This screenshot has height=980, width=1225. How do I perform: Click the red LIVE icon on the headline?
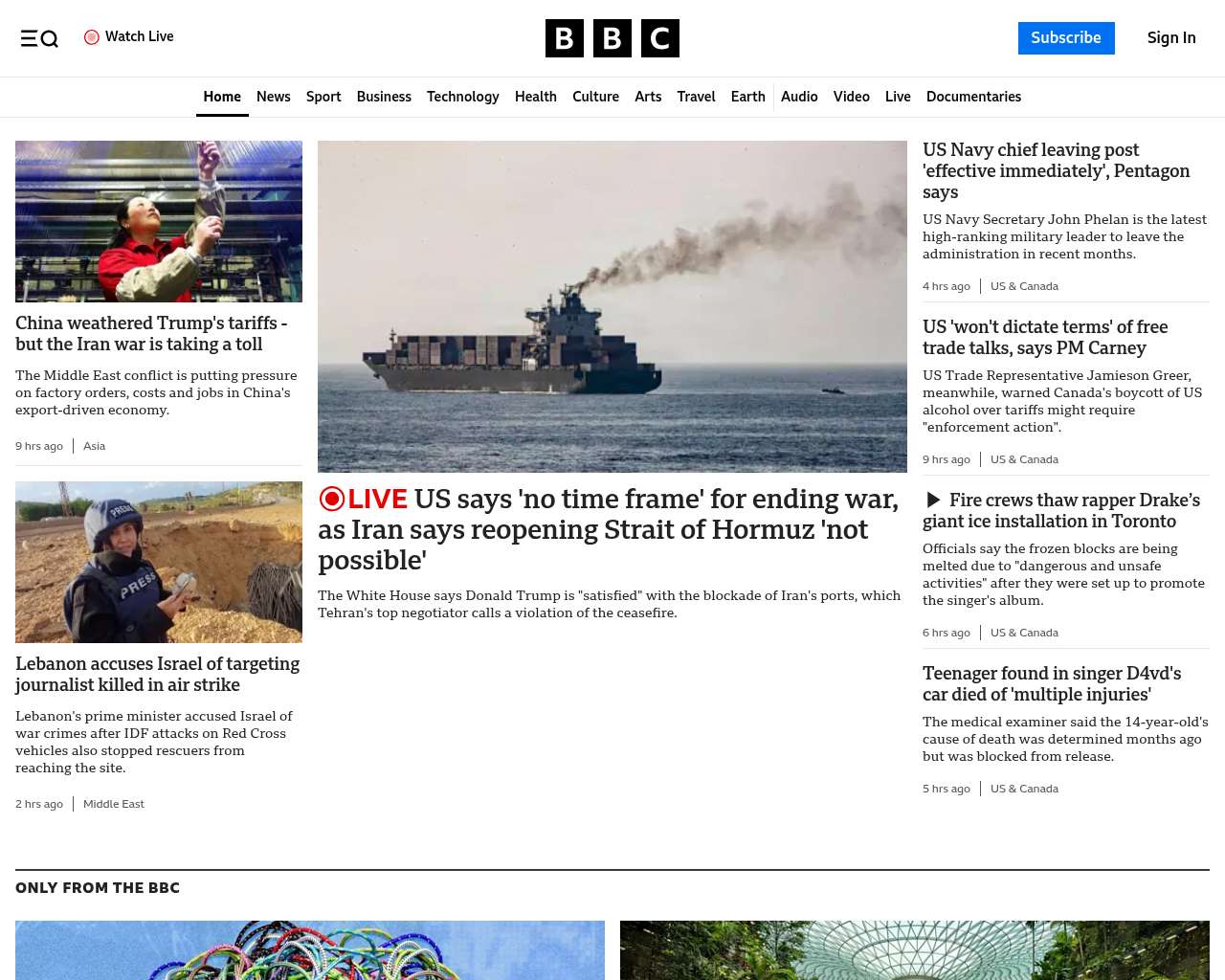pyautogui.click(x=332, y=500)
